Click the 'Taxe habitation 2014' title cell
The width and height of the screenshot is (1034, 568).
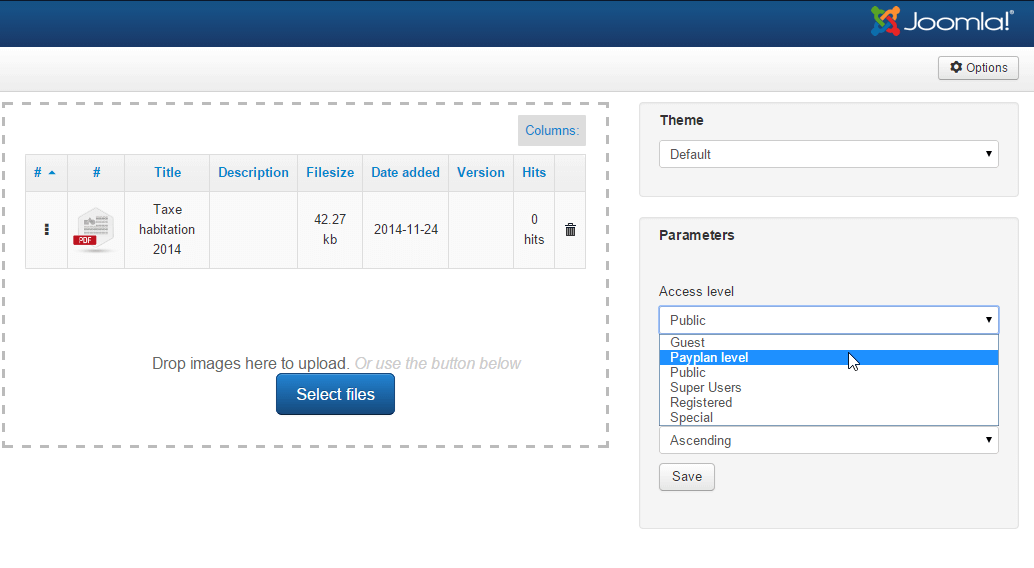(167, 230)
